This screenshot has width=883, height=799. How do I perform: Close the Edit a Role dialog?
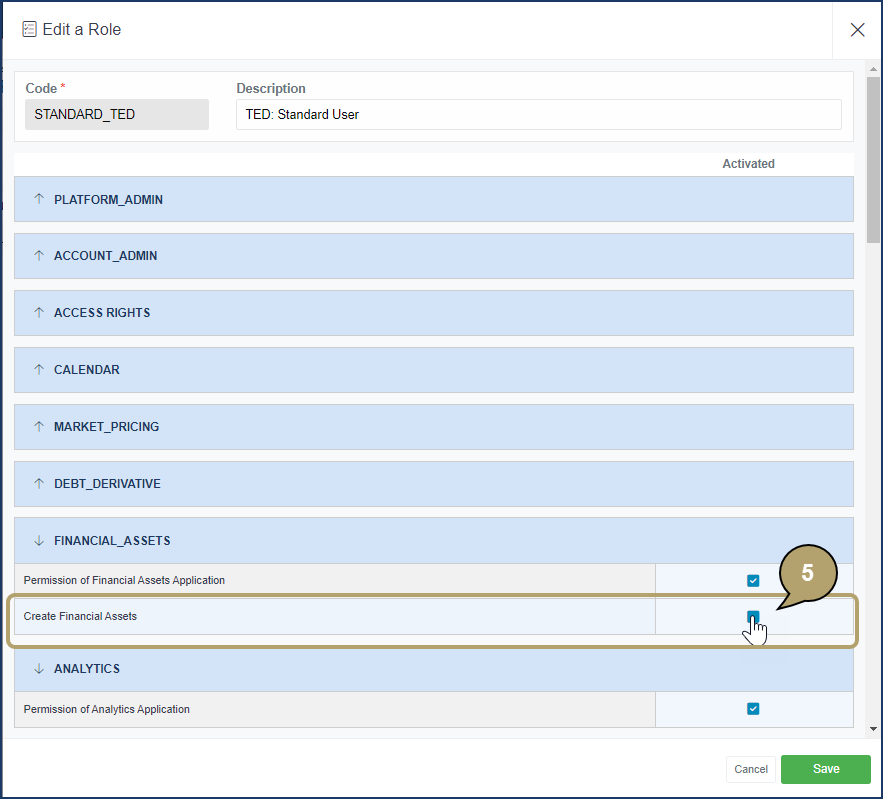(x=857, y=30)
